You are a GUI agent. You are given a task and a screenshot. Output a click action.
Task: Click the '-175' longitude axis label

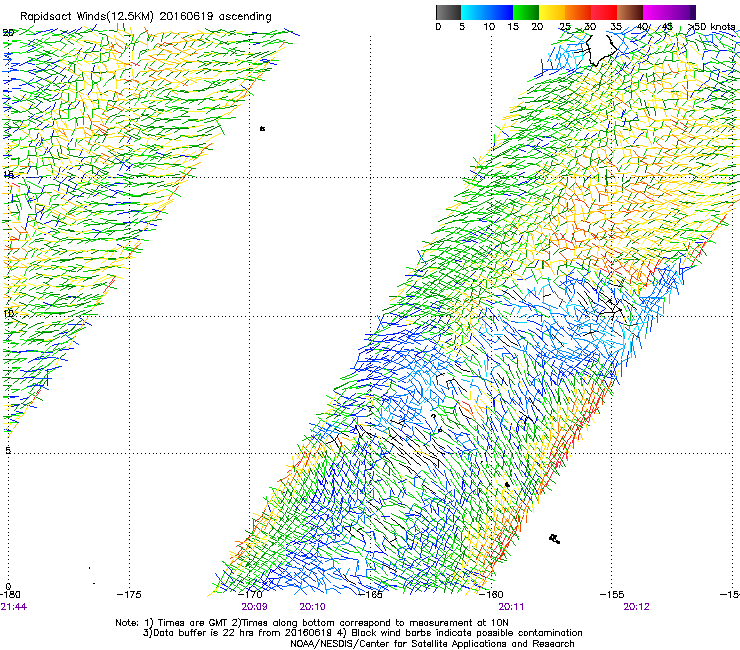pyautogui.click(x=129, y=594)
